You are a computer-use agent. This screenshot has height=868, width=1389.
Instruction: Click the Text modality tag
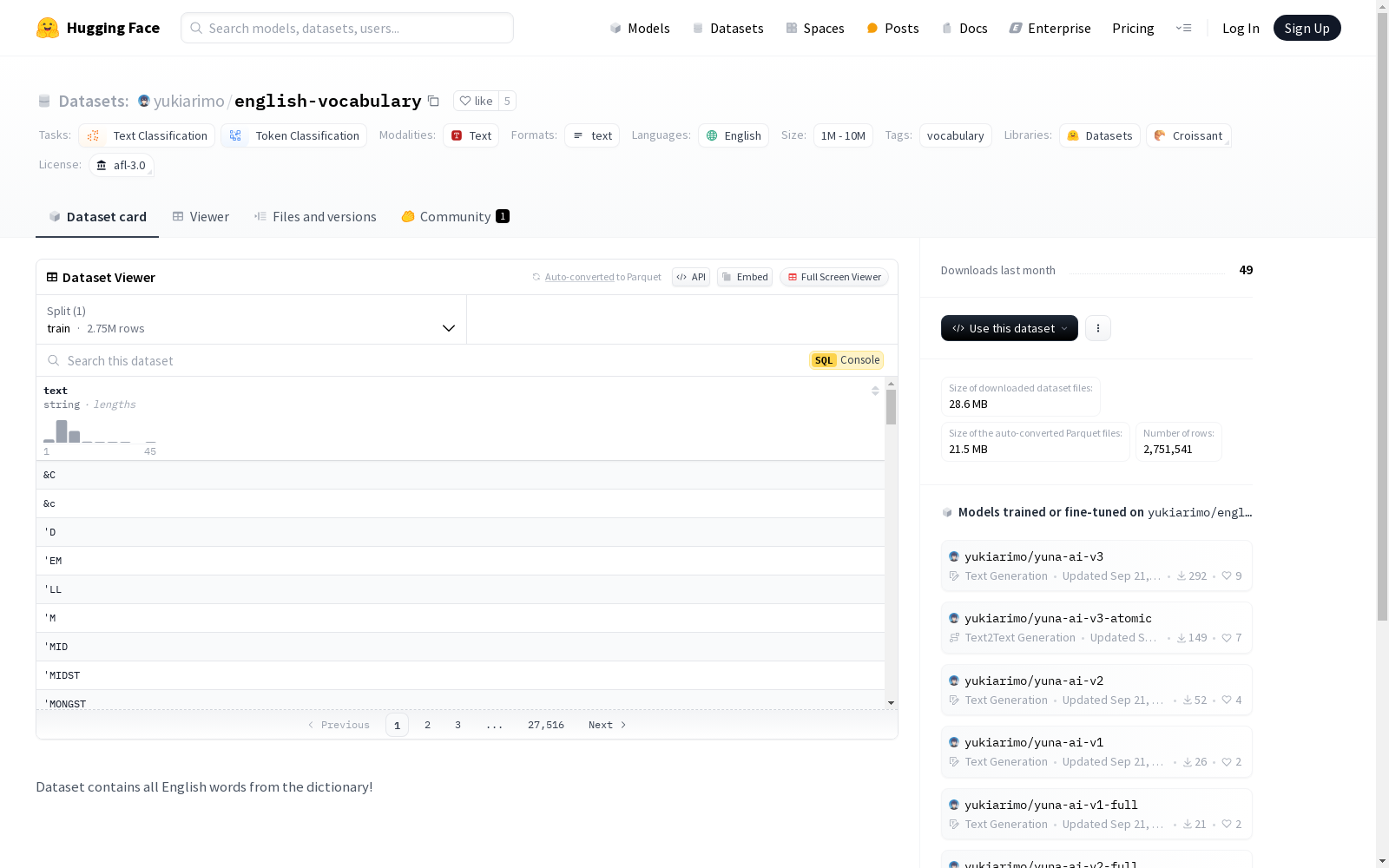coord(471,135)
